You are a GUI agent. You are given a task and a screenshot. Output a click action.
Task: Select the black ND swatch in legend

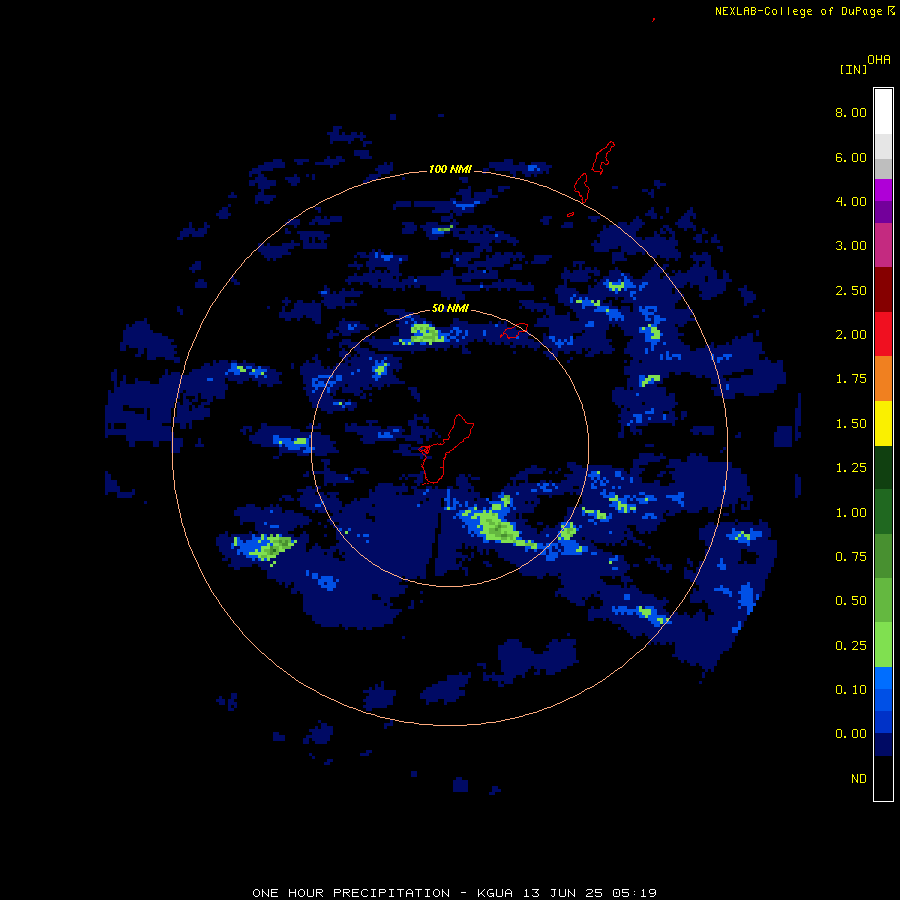tap(883, 778)
